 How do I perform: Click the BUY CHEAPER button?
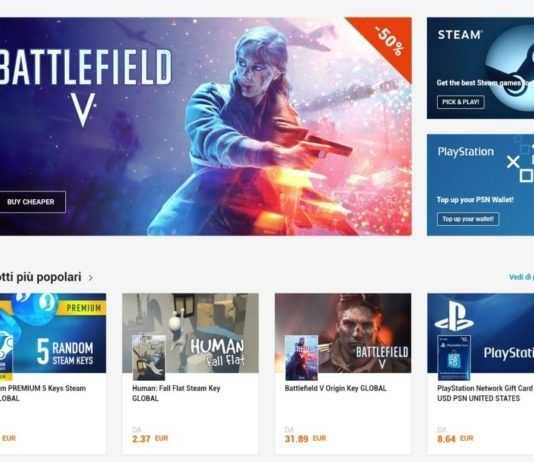coord(32,202)
